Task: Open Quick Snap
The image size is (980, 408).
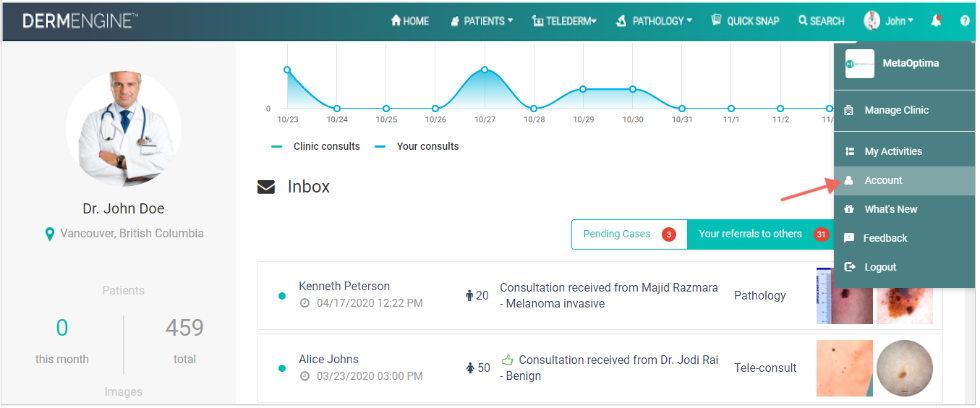Action: click(x=746, y=21)
